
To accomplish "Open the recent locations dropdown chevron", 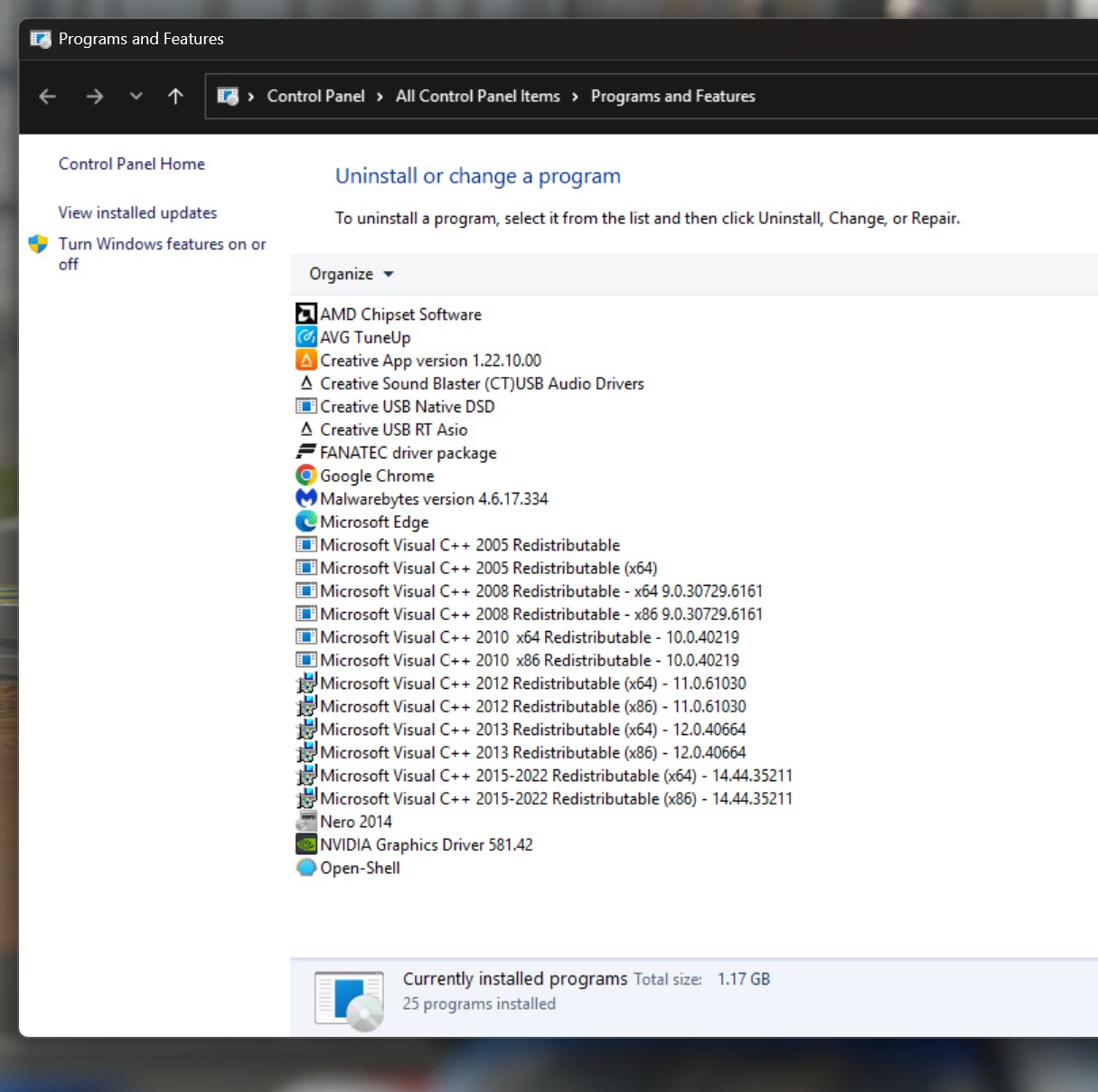I will [136, 96].
